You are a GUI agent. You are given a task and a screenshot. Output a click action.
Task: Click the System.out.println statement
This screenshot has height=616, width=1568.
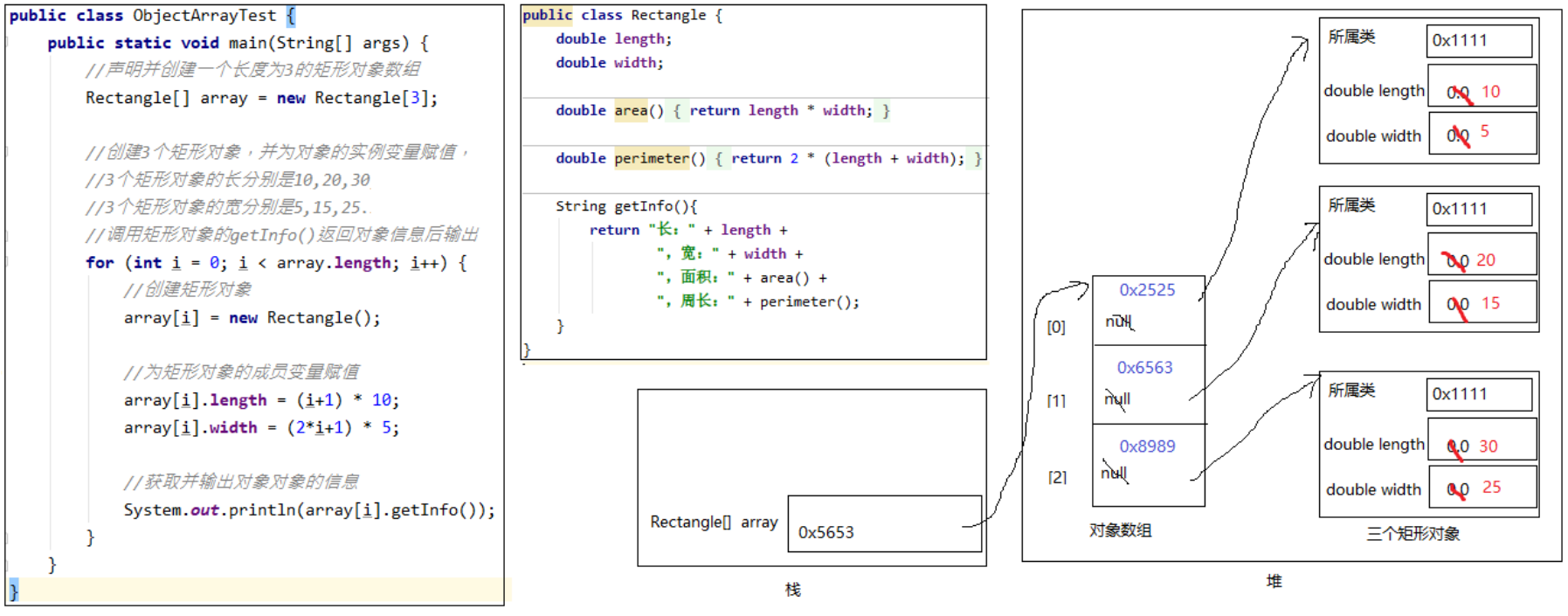tap(309, 510)
